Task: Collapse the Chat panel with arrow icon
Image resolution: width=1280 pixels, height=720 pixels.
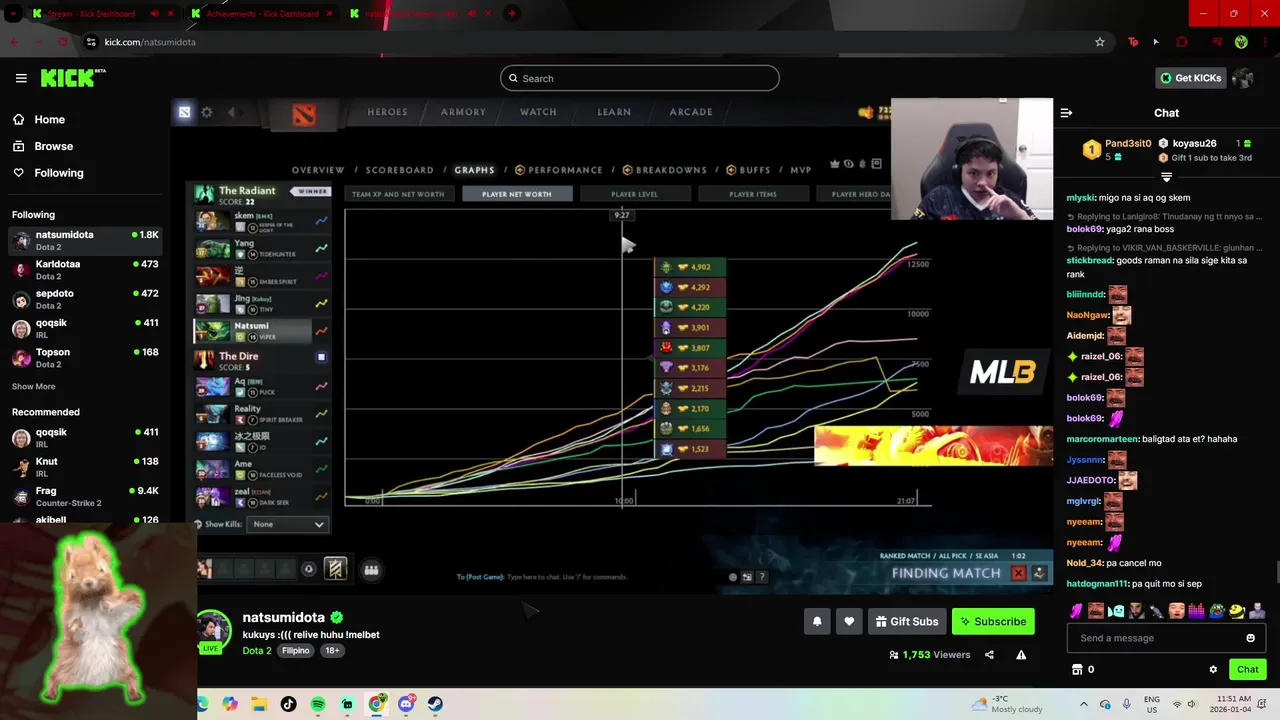Action: [1066, 113]
